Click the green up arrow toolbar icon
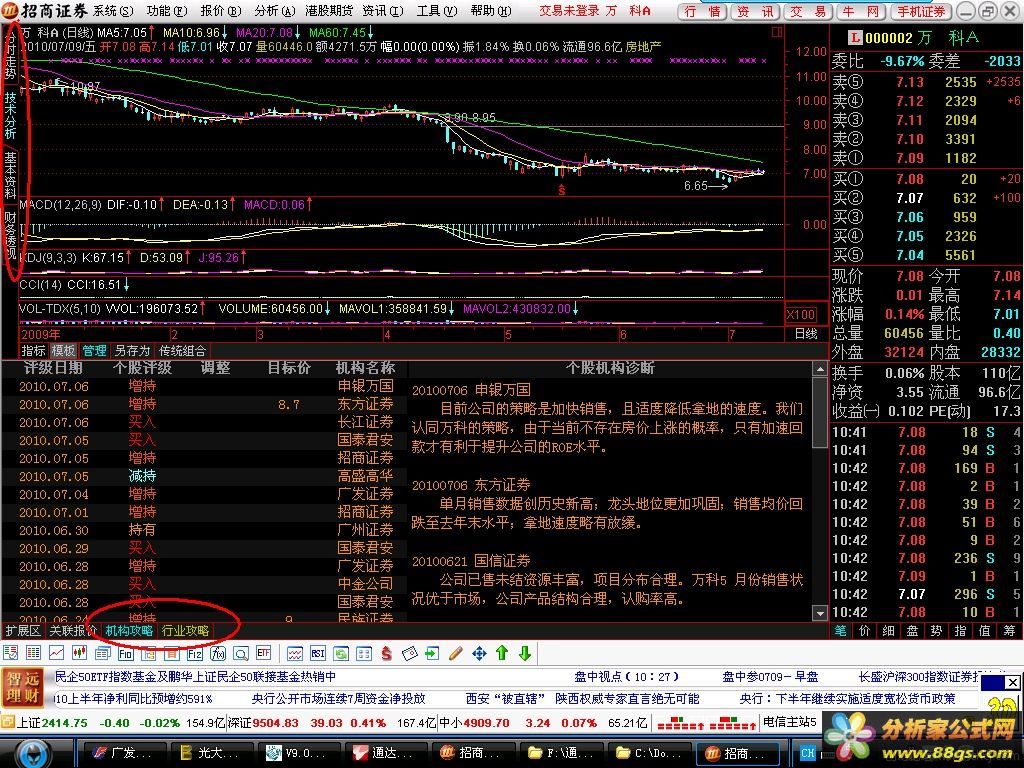The width and height of the screenshot is (1024, 768). tap(502, 653)
